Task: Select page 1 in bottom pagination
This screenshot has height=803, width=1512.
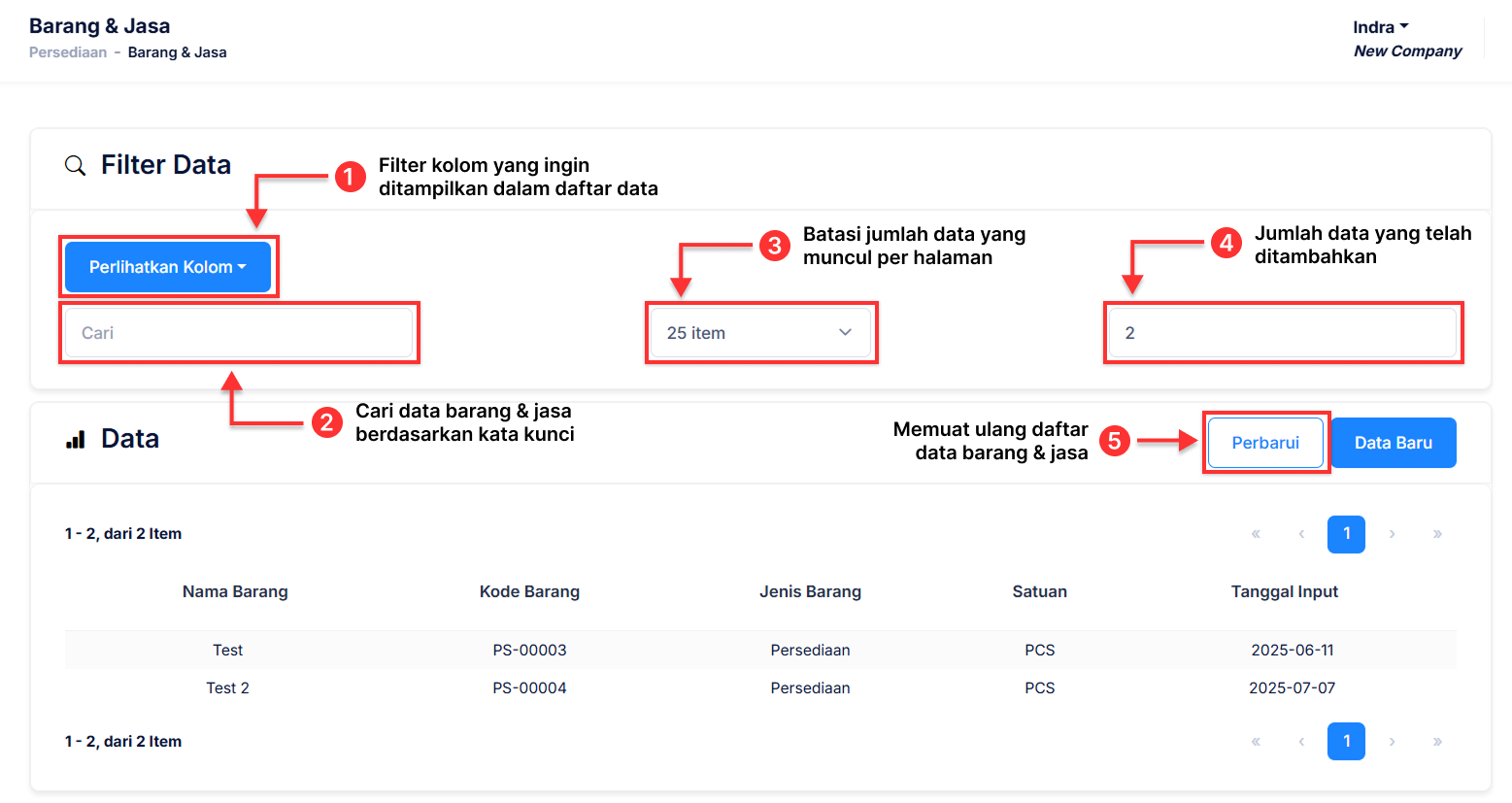Action: (1346, 742)
